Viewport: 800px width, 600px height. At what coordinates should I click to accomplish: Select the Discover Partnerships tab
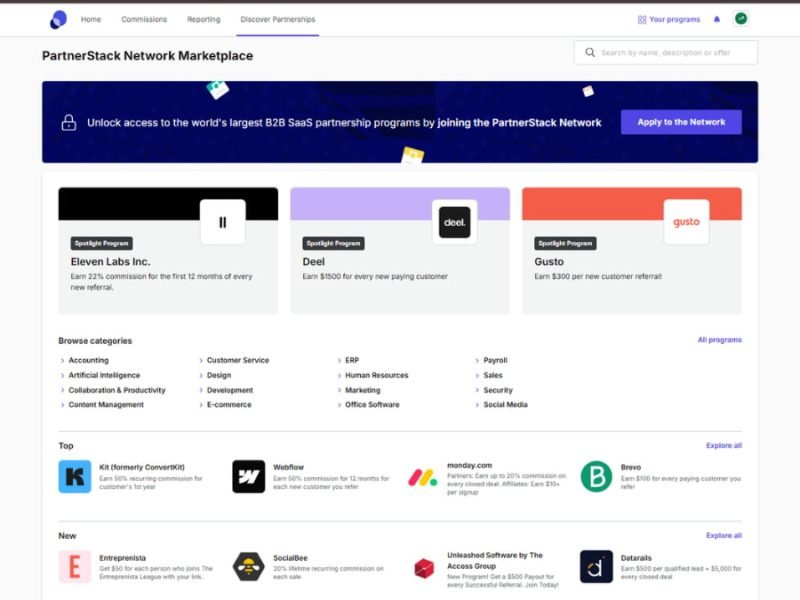pyautogui.click(x=278, y=19)
